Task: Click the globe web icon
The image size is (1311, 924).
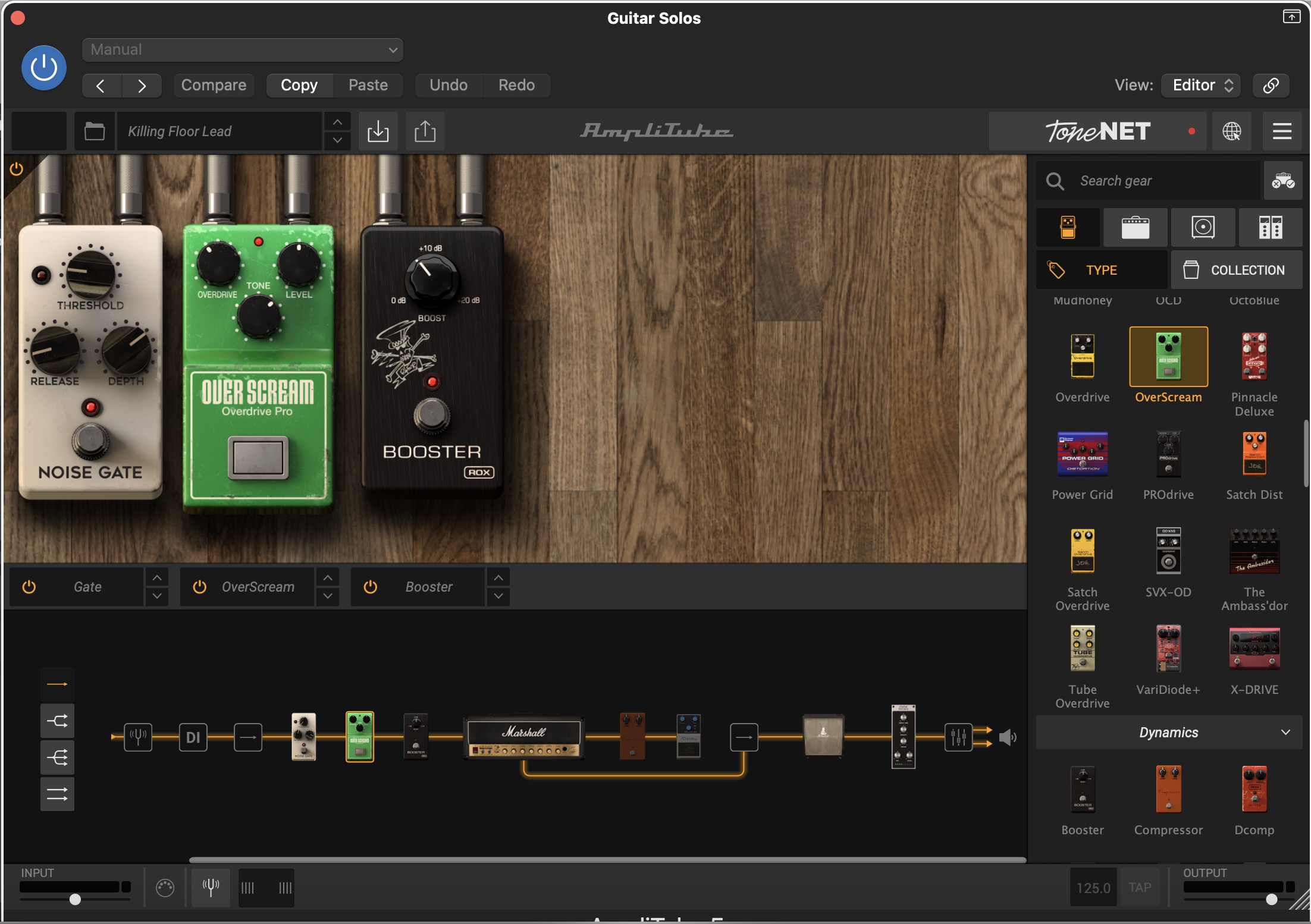Action: (x=1231, y=131)
